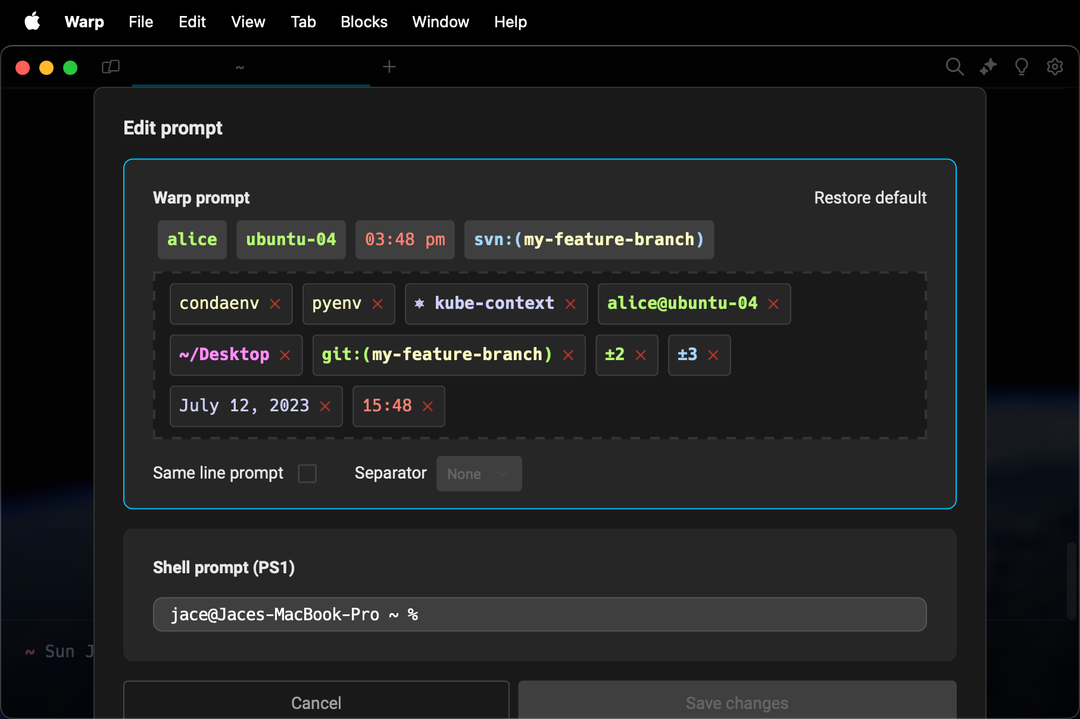Delete the ~/Desktop chip via X

click(285, 355)
